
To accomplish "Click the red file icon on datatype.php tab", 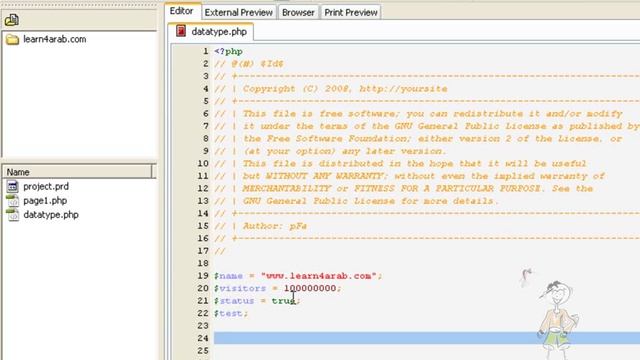I will (181, 31).
